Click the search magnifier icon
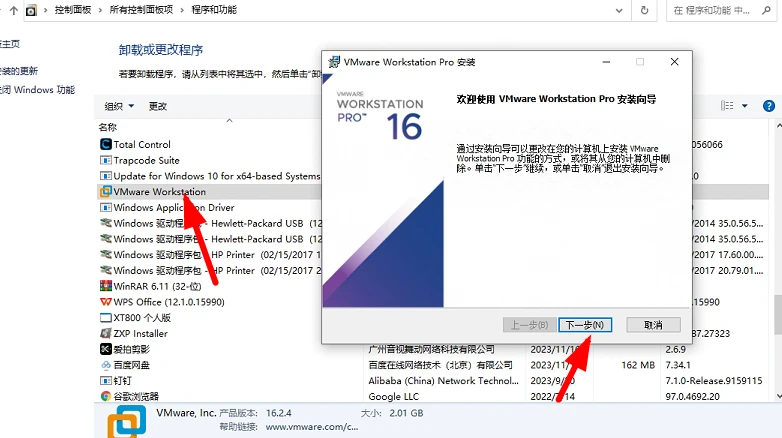This screenshot has width=782, height=438. 766,10
